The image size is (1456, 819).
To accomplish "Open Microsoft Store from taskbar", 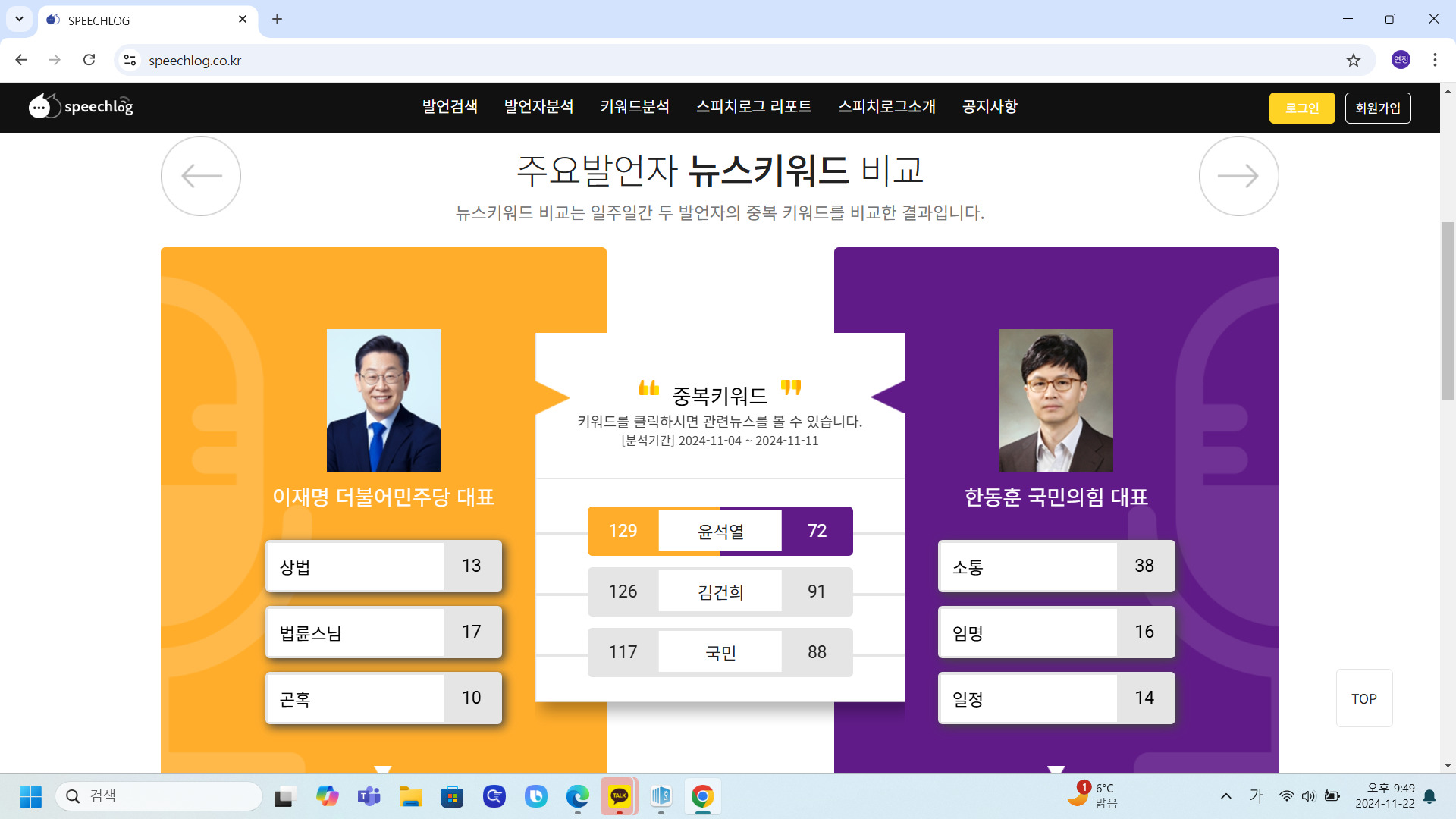I will coord(453,796).
